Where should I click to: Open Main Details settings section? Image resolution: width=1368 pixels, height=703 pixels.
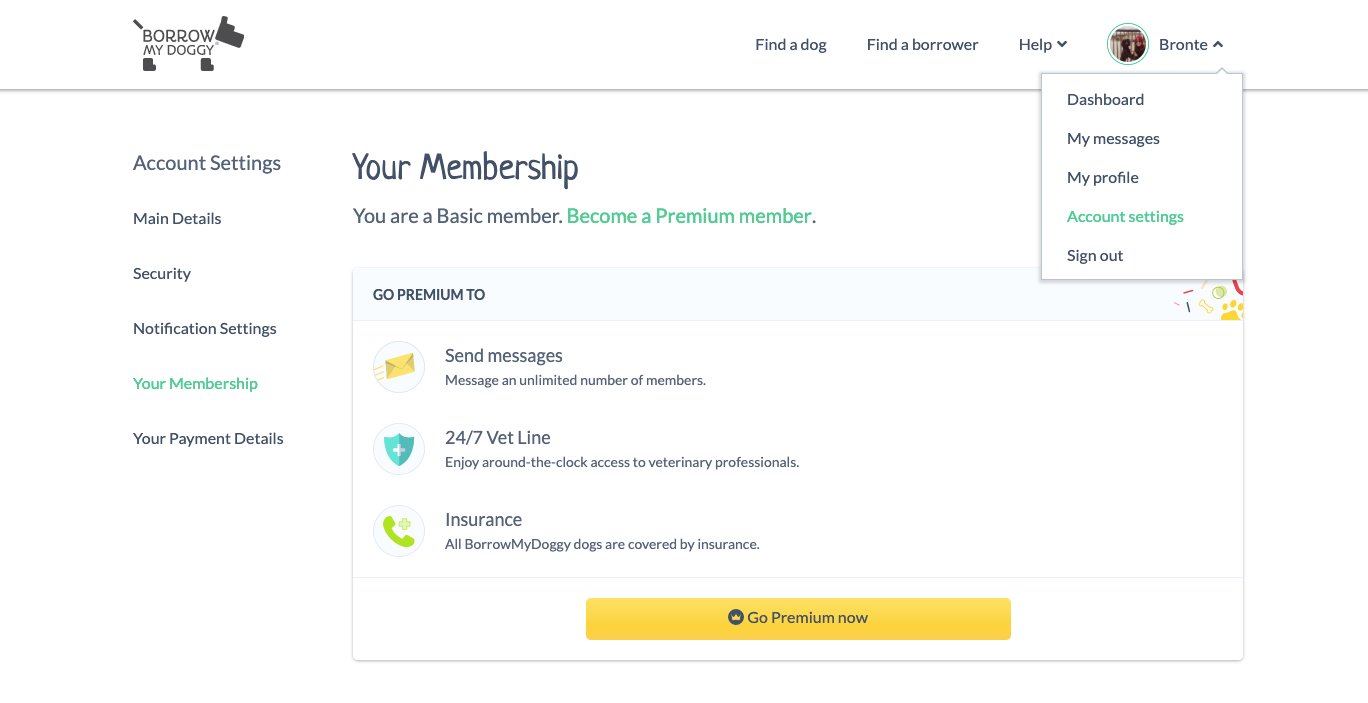[x=177, y=218]
